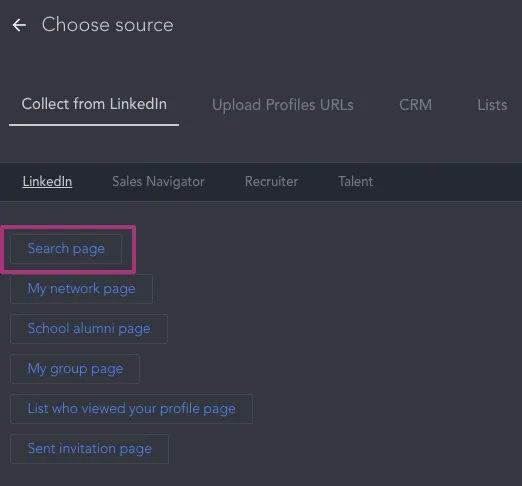522x486 pixels.
Task: Switch to the Sales Navigator sub-tab
Action: pos(158,182)
